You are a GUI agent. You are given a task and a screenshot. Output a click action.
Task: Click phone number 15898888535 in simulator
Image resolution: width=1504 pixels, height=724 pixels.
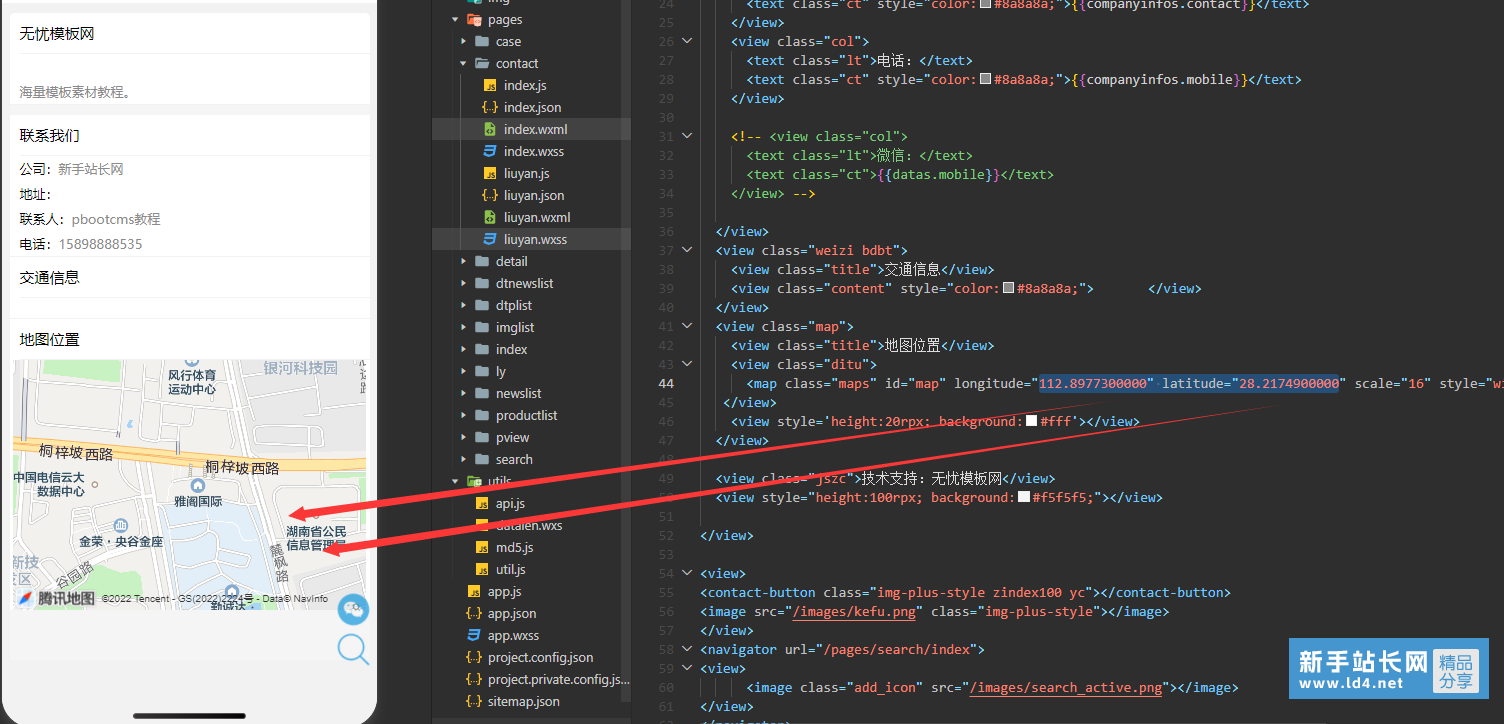(x=100, y=244)
